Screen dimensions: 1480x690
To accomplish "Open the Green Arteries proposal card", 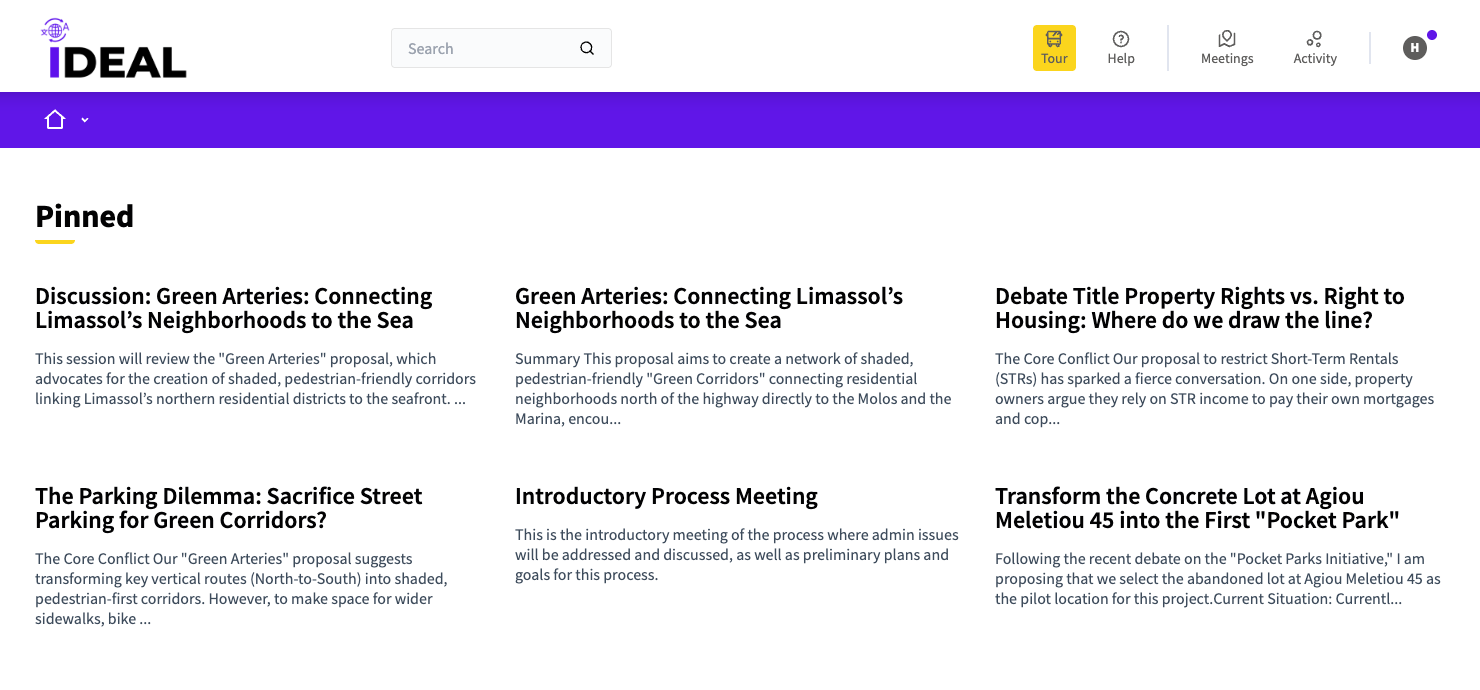I will coord(709,307).
